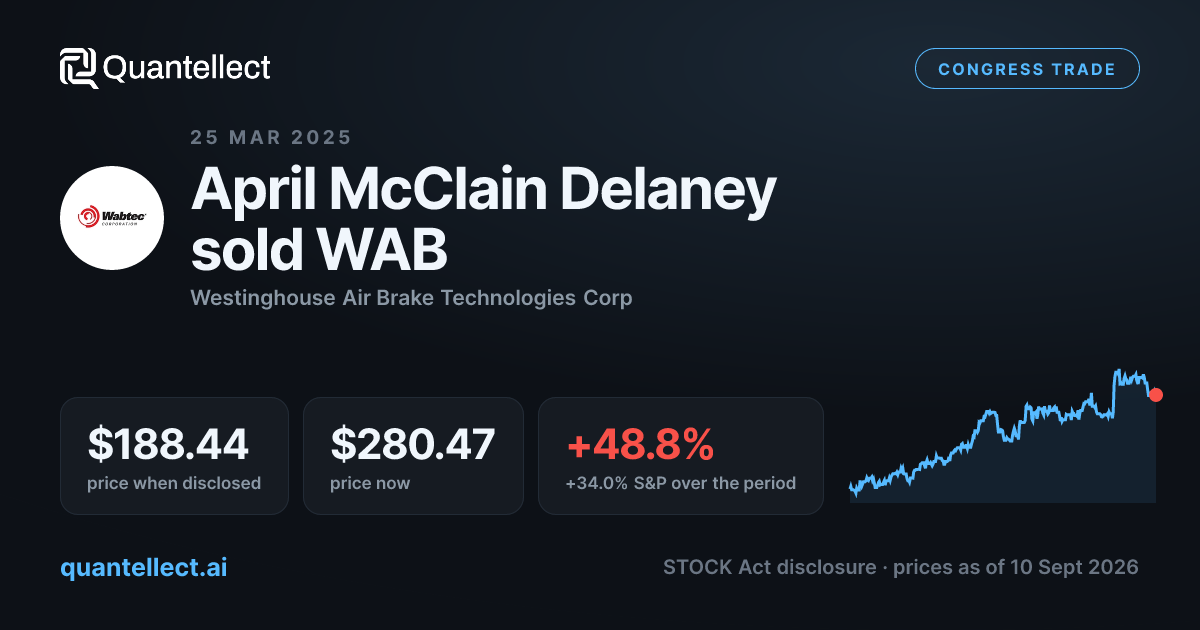Screen dimensions: 1200x630
Task: Click the WAB stock price chart
Action: tap(1003, 436)
